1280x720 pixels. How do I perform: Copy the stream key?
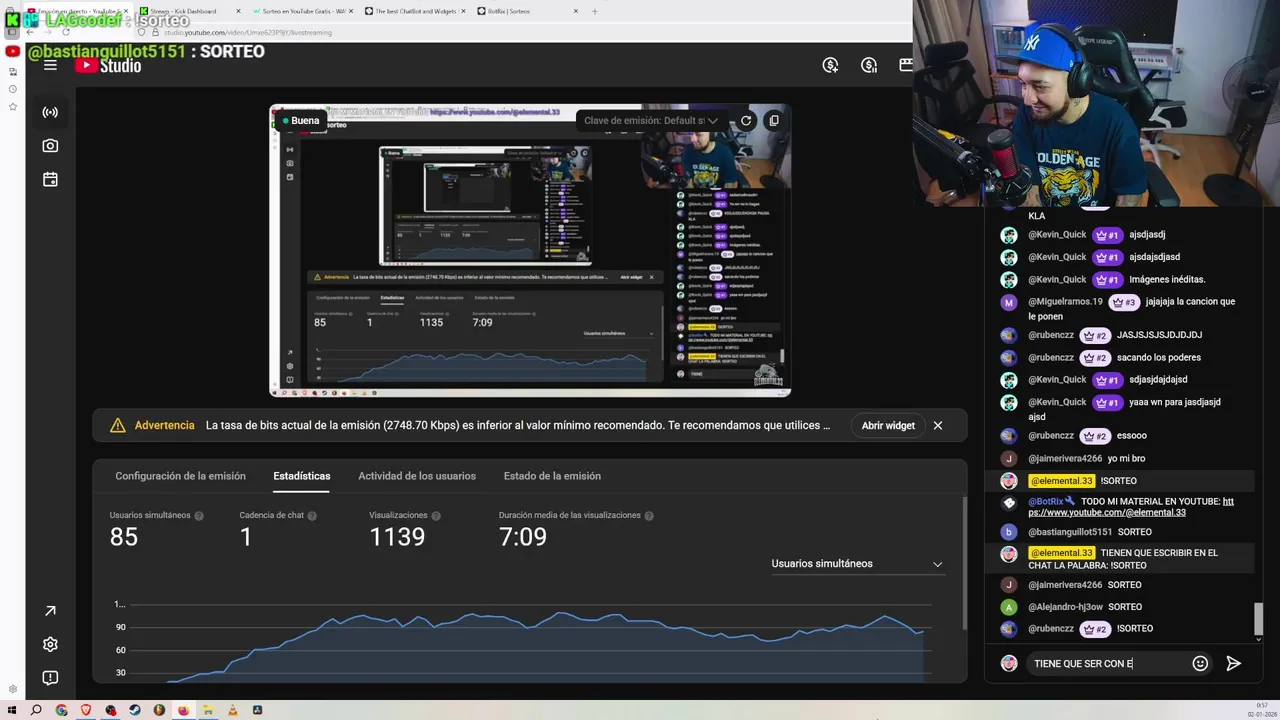[x=774, y=120]
